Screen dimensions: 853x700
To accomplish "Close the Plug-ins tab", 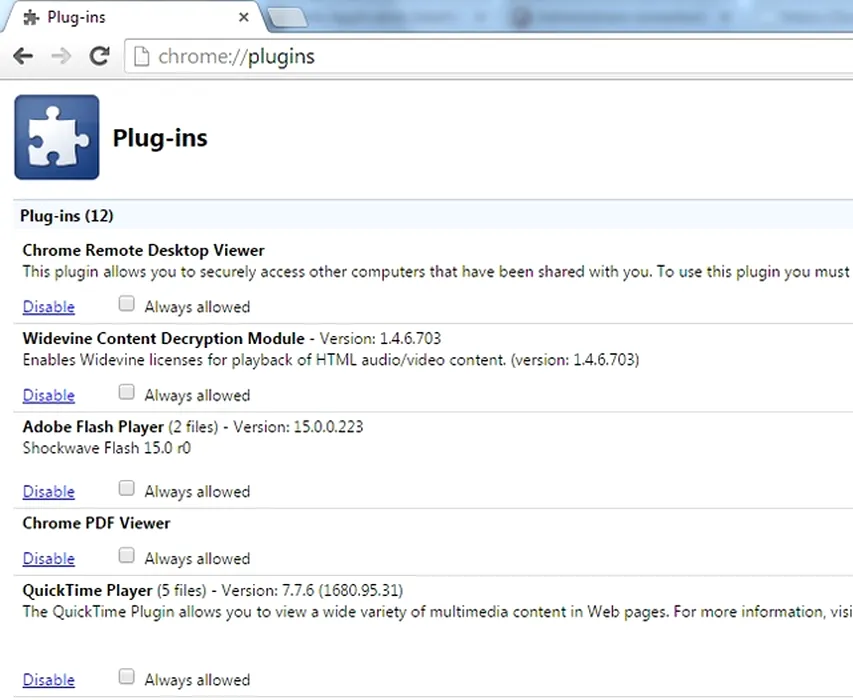I will (244, 17).
